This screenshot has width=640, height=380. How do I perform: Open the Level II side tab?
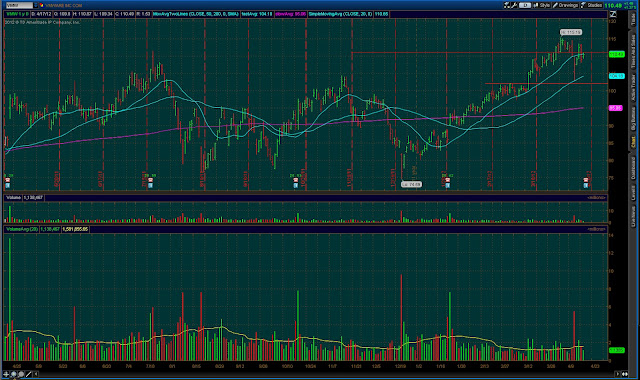pyautogui.click(x=633, y=193)
